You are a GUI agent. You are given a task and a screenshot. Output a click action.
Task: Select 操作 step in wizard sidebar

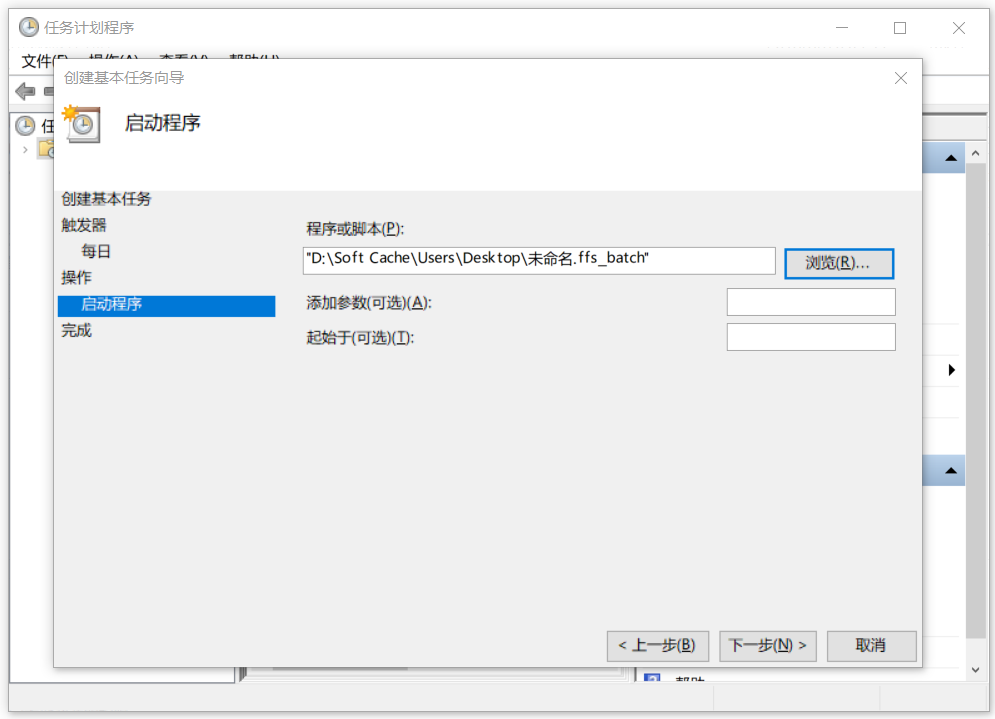(76, 277)
